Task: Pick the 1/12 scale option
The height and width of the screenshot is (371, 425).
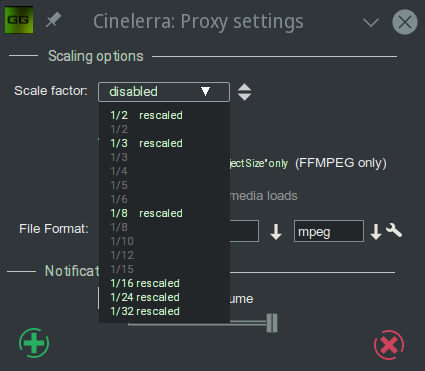Action: pos(122,255)
